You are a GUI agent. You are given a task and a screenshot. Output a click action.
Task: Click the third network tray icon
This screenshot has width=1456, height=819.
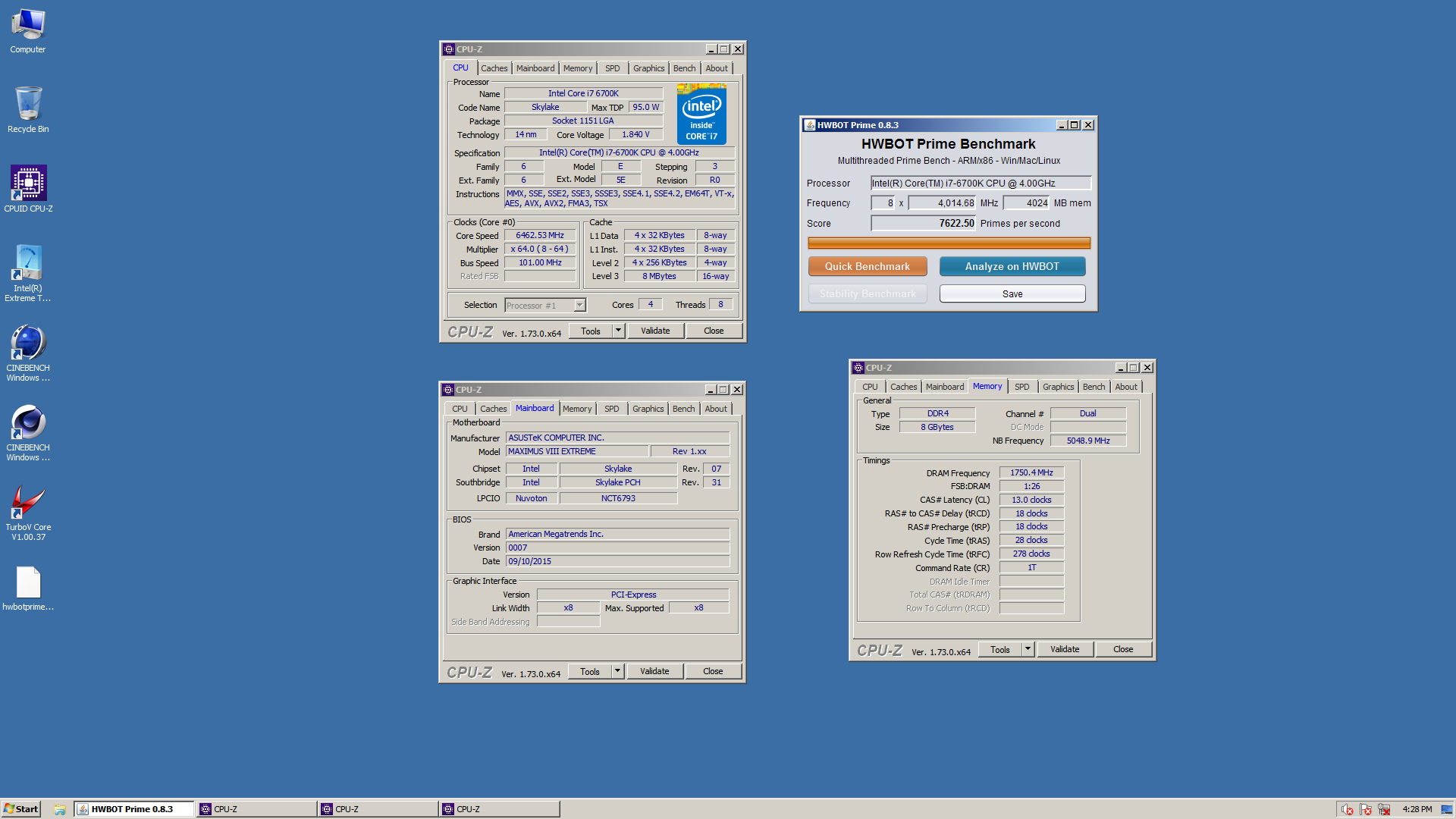1384,809
